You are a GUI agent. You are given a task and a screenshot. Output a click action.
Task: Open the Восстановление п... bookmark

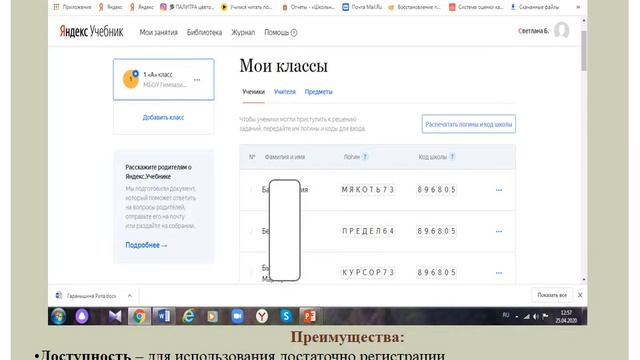(415, 7)
